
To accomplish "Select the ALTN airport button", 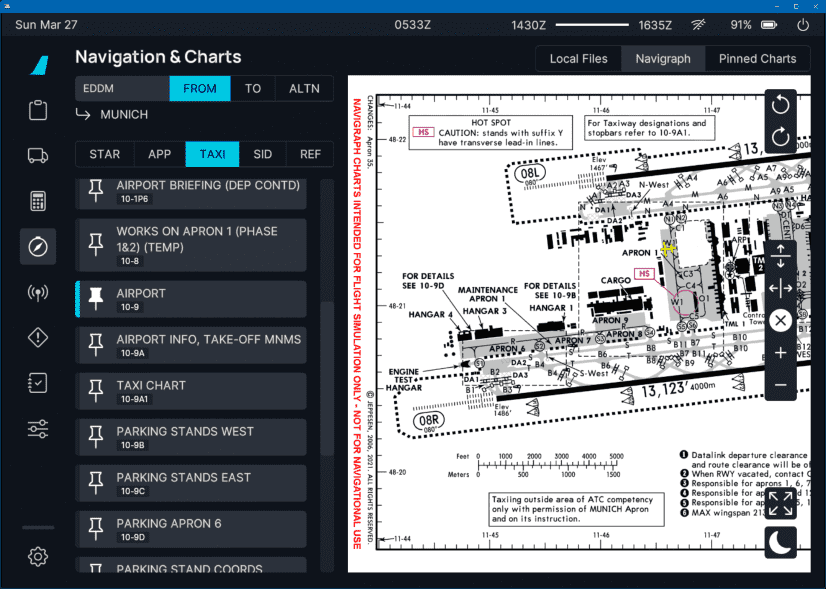I will [304, 88].
